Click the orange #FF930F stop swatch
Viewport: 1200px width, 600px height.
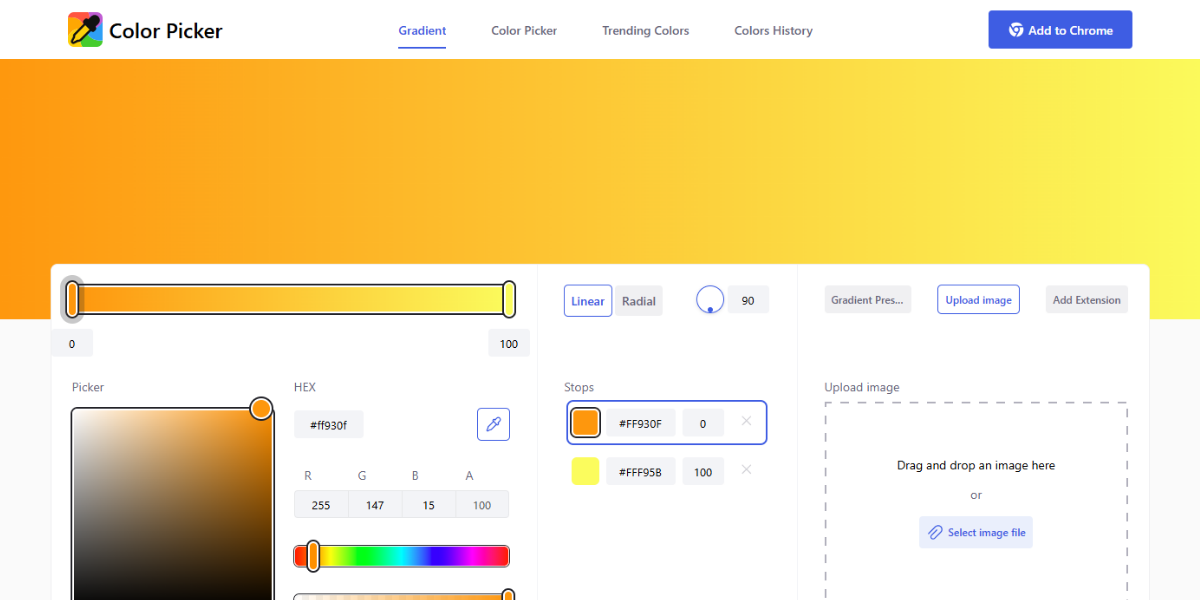tap(585, 422)
